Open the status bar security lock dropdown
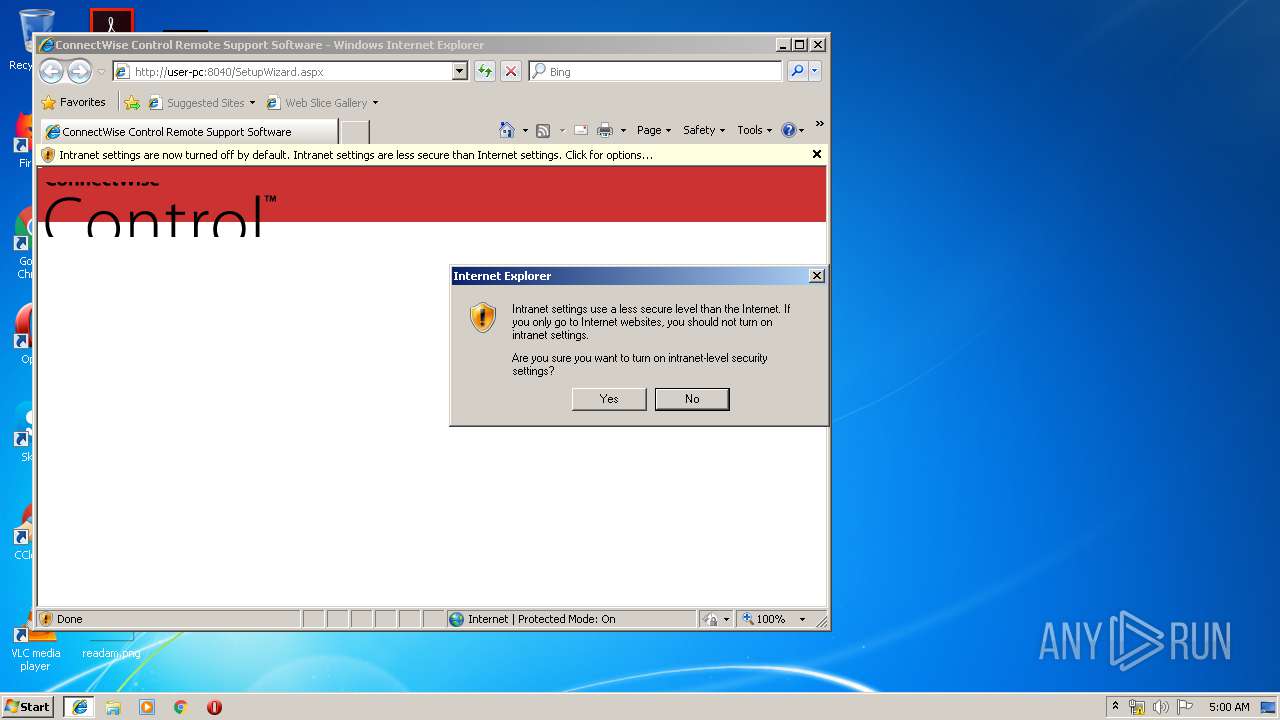 (716, 619)
